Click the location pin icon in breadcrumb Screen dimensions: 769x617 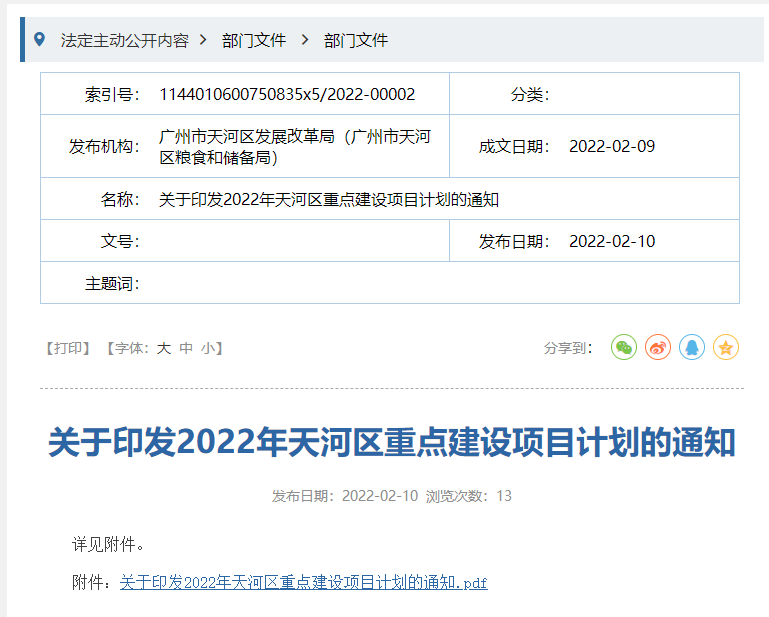(39, 39)
